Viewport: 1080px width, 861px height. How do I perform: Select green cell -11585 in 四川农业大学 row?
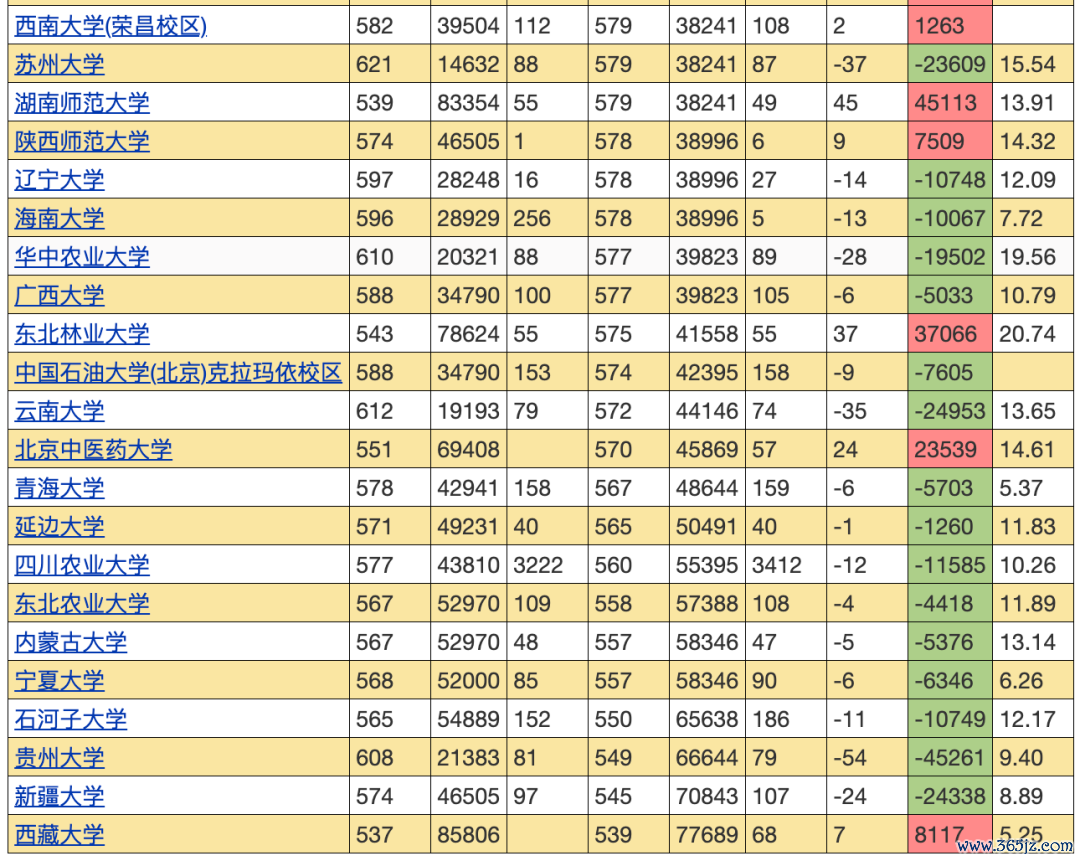coord(950,566)
